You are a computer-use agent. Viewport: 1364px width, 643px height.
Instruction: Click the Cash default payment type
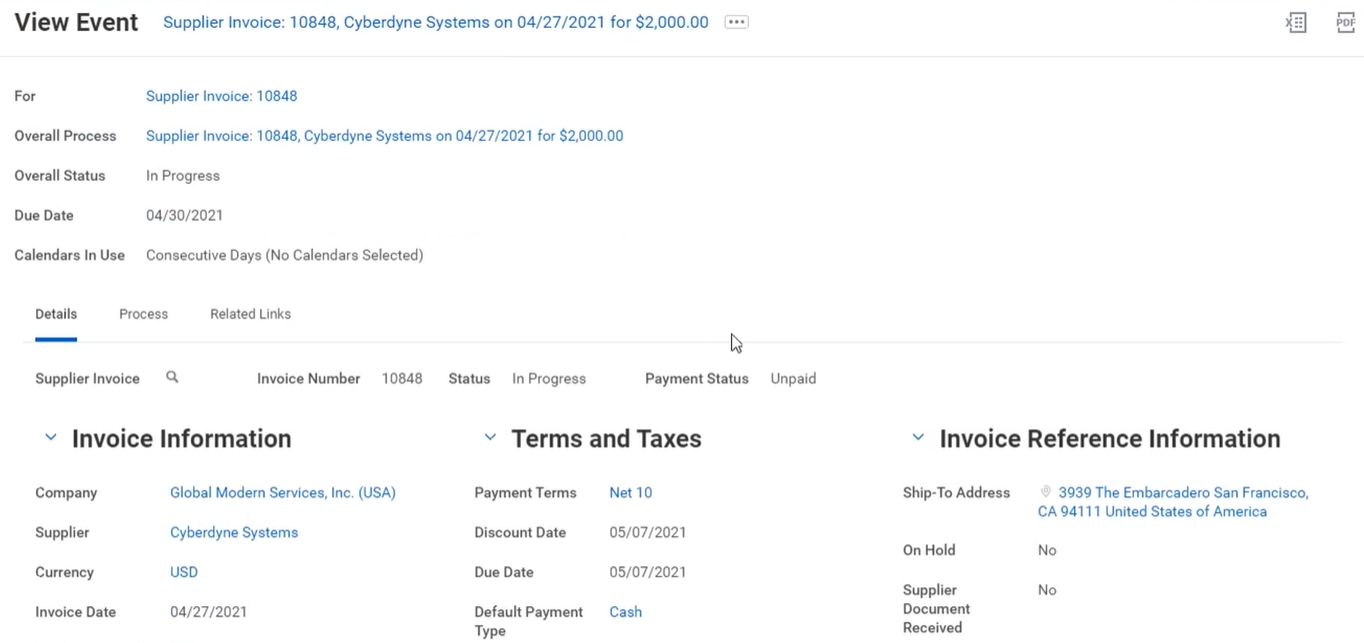click(625, 612)
